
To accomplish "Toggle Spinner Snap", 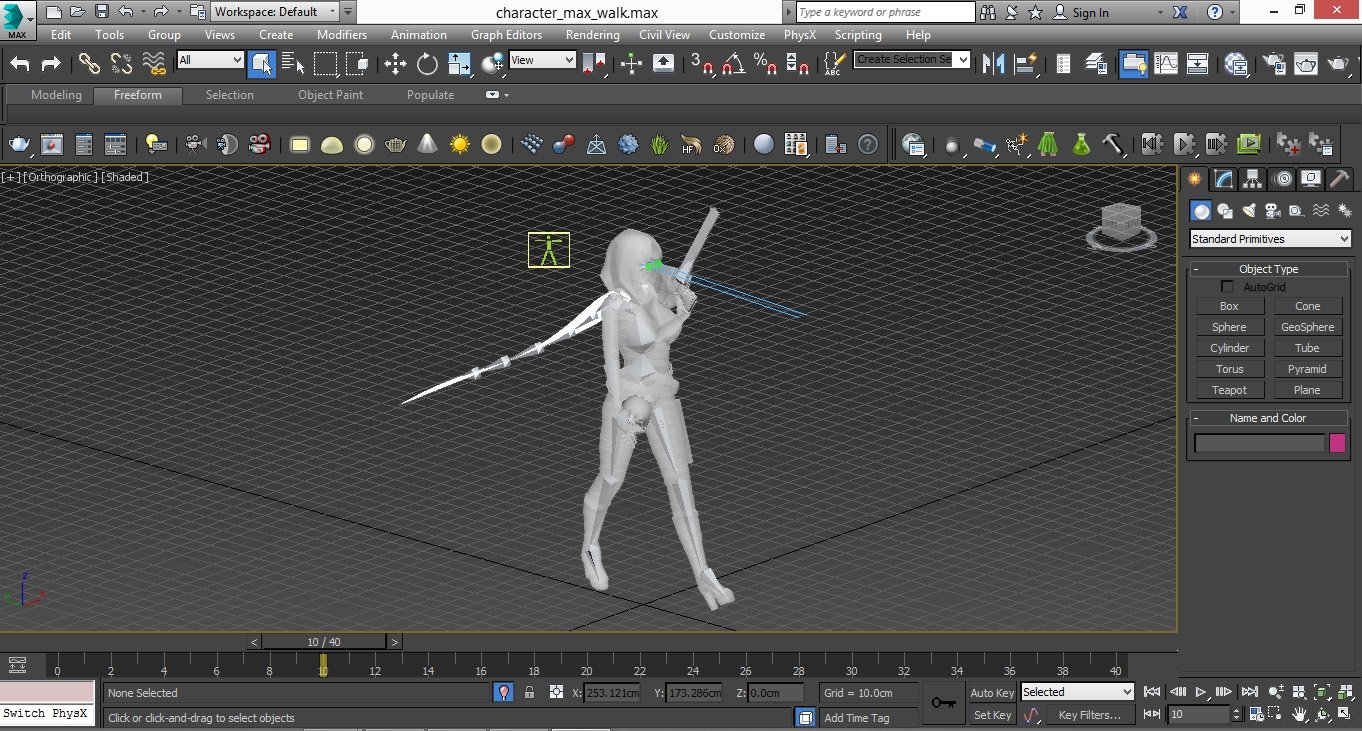I will (798, 64).
